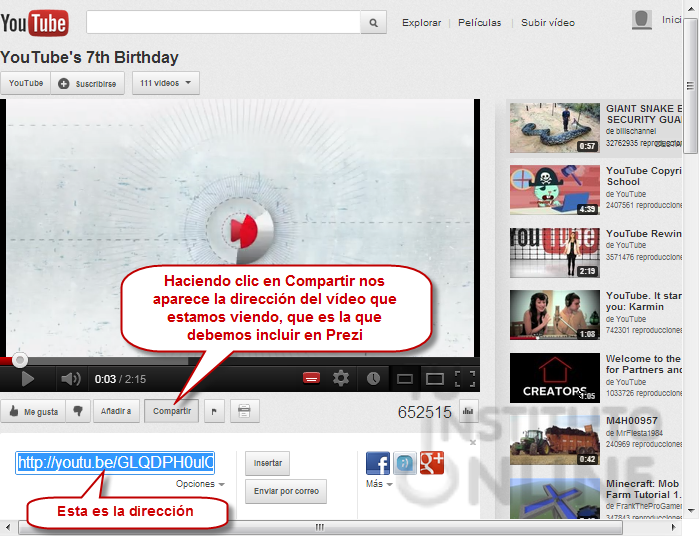Click the Watch Later clock icon
Image resolution: width=699 pixels, height=536 pixels.
373,379
